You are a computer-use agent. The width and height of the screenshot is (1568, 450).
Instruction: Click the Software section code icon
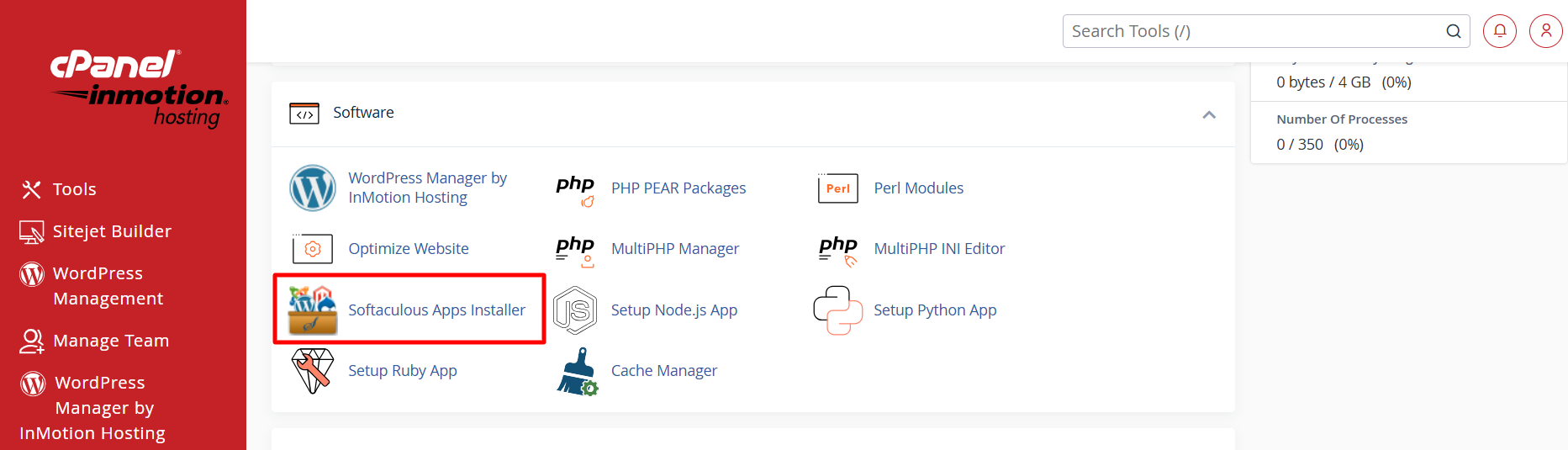pos(304,114)
